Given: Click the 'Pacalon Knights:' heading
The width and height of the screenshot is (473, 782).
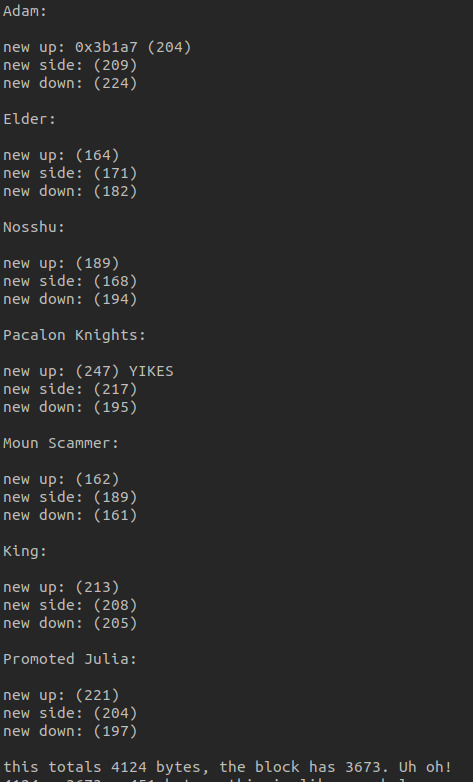Looking at the screenshot, I should pos(74,335).
